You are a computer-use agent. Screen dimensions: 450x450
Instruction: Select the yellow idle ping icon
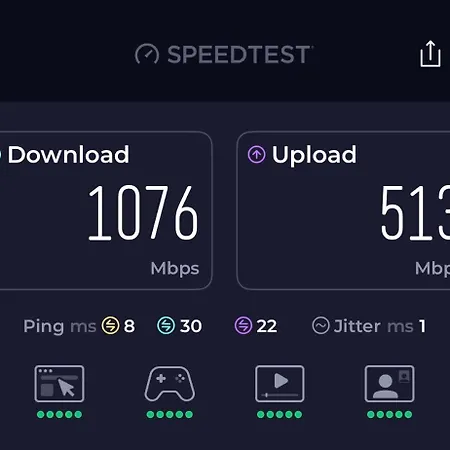click(110, 325)
